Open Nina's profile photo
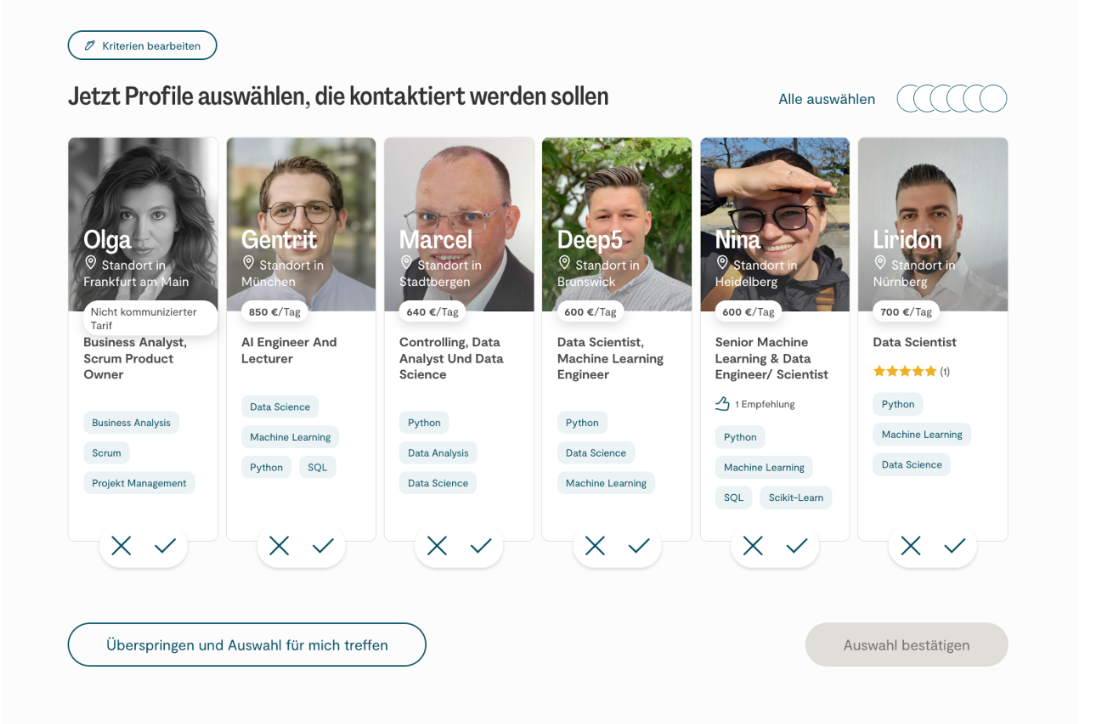 click(x=774, y=200)
